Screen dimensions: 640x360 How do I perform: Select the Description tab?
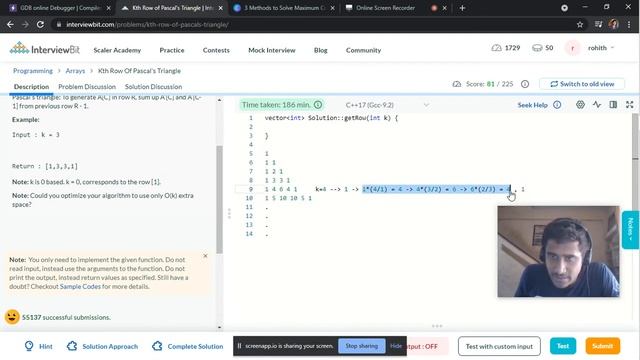(x=31, y=87)
